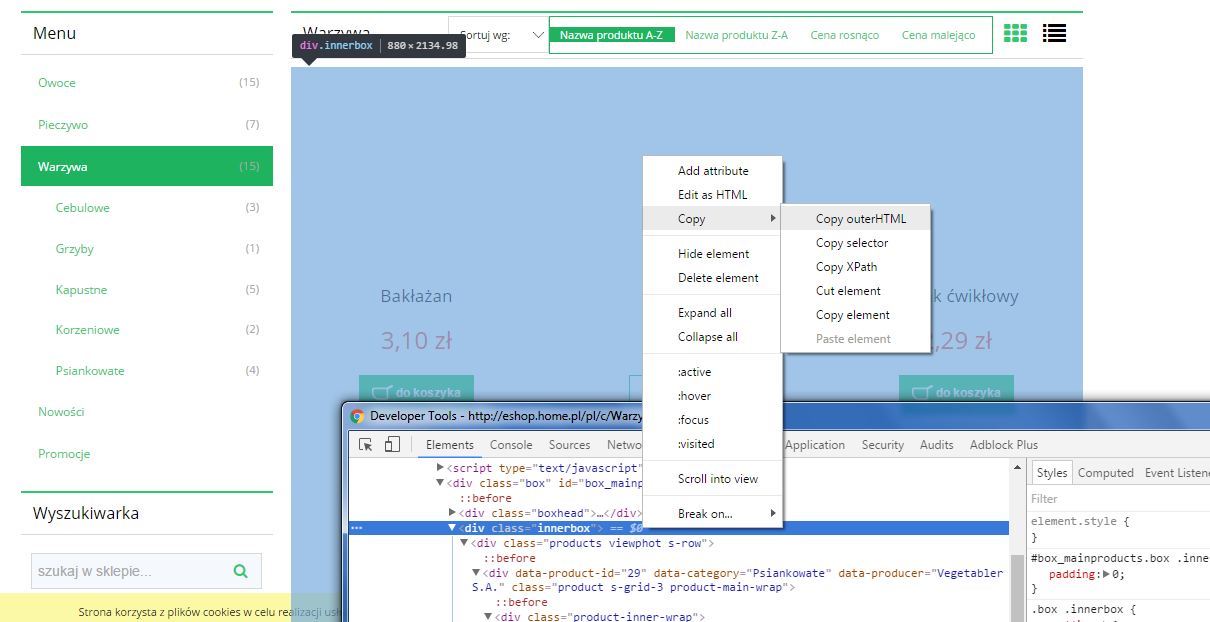Open the Sortuj wg dropdown
This screenshot has width=1210, height=622.
click(x=498, y=35)
